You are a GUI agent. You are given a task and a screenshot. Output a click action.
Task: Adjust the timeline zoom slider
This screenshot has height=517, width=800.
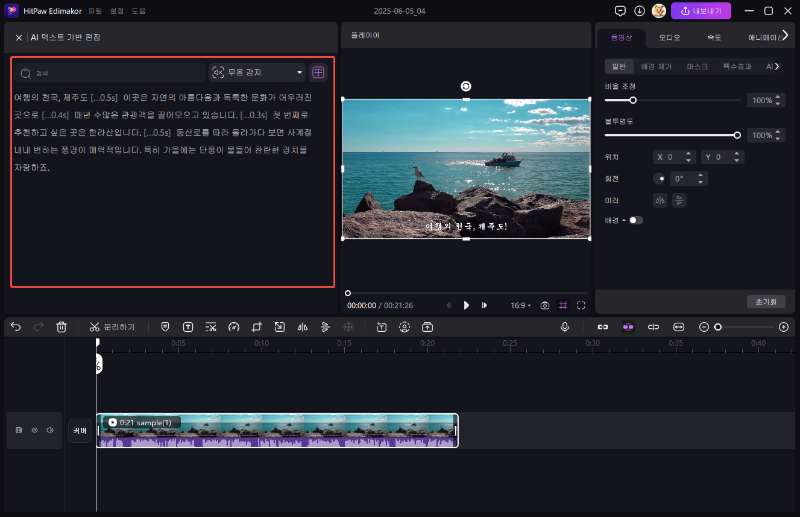(718, 327)
